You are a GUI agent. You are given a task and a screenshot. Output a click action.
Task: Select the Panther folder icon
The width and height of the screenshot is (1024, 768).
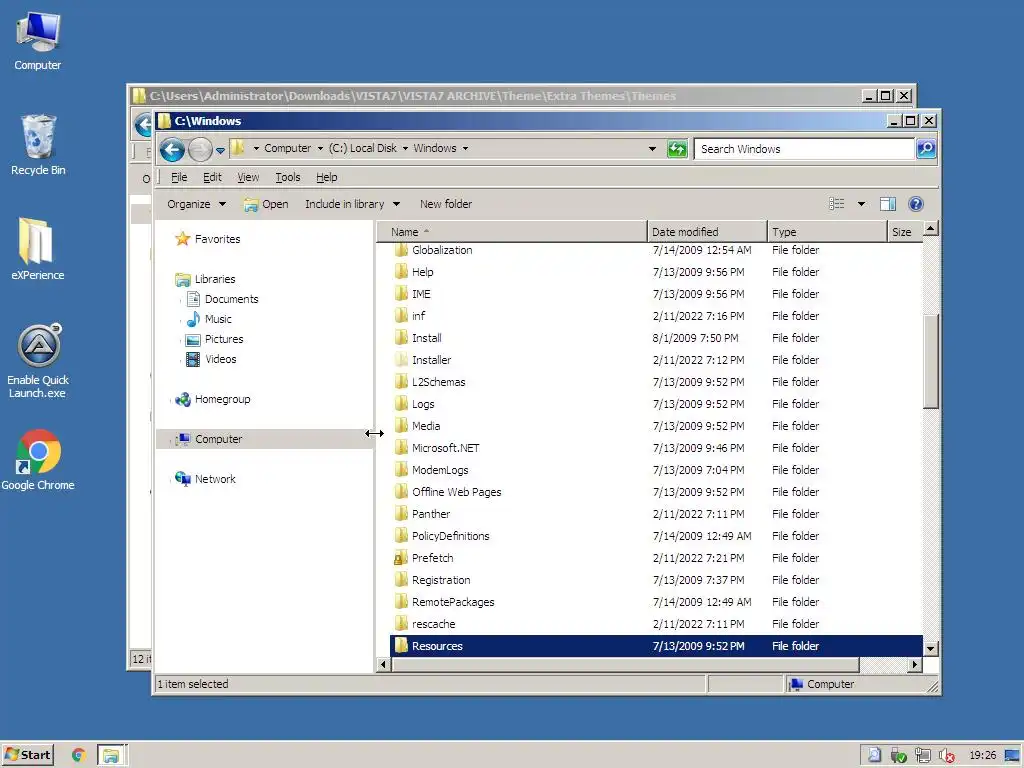[402, 514]
